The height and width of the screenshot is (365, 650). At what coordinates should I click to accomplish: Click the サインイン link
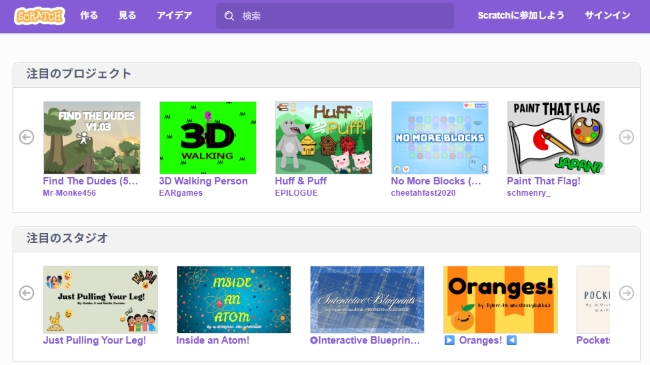607,16
